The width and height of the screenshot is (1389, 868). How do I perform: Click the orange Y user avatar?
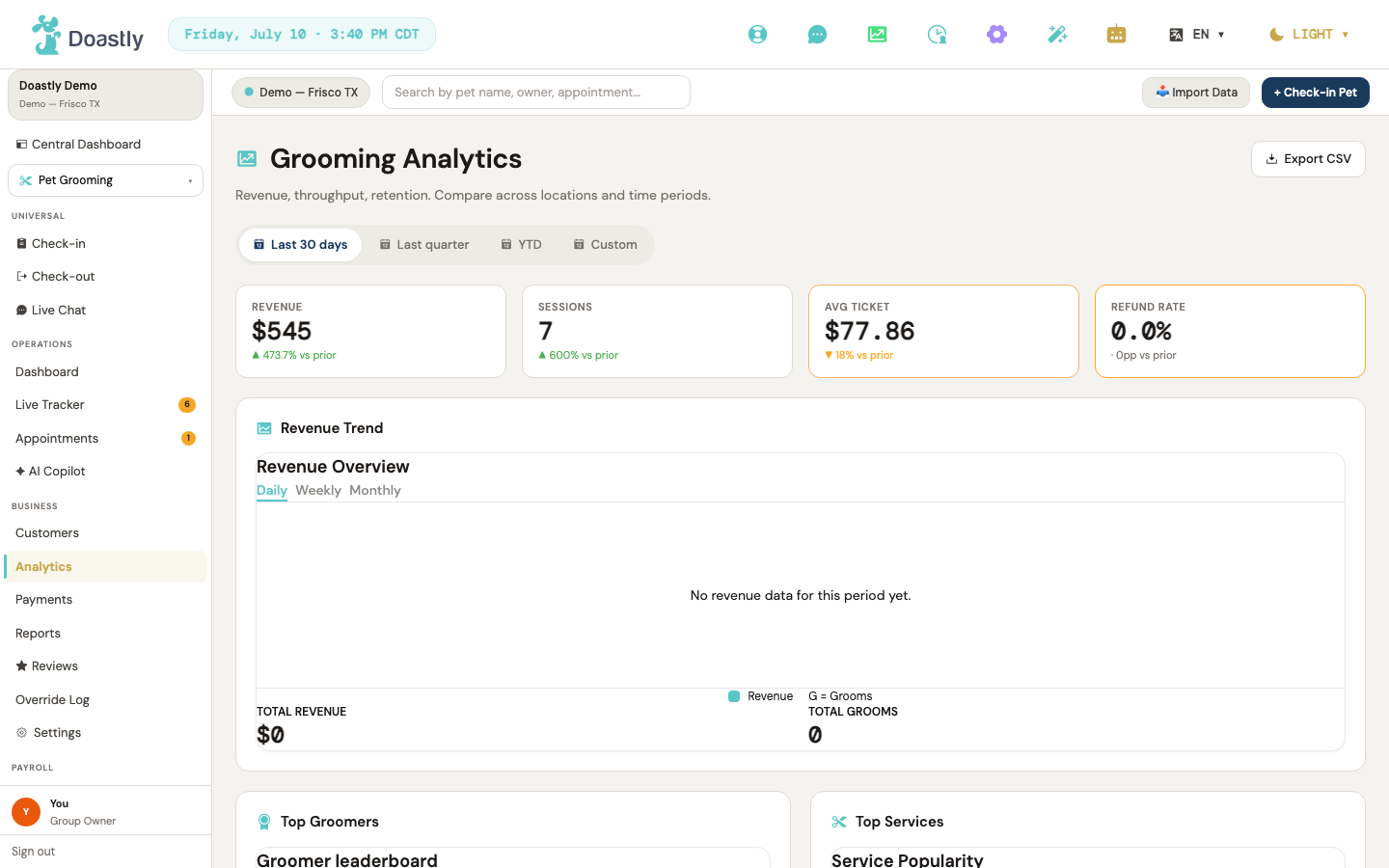(26, 812)
